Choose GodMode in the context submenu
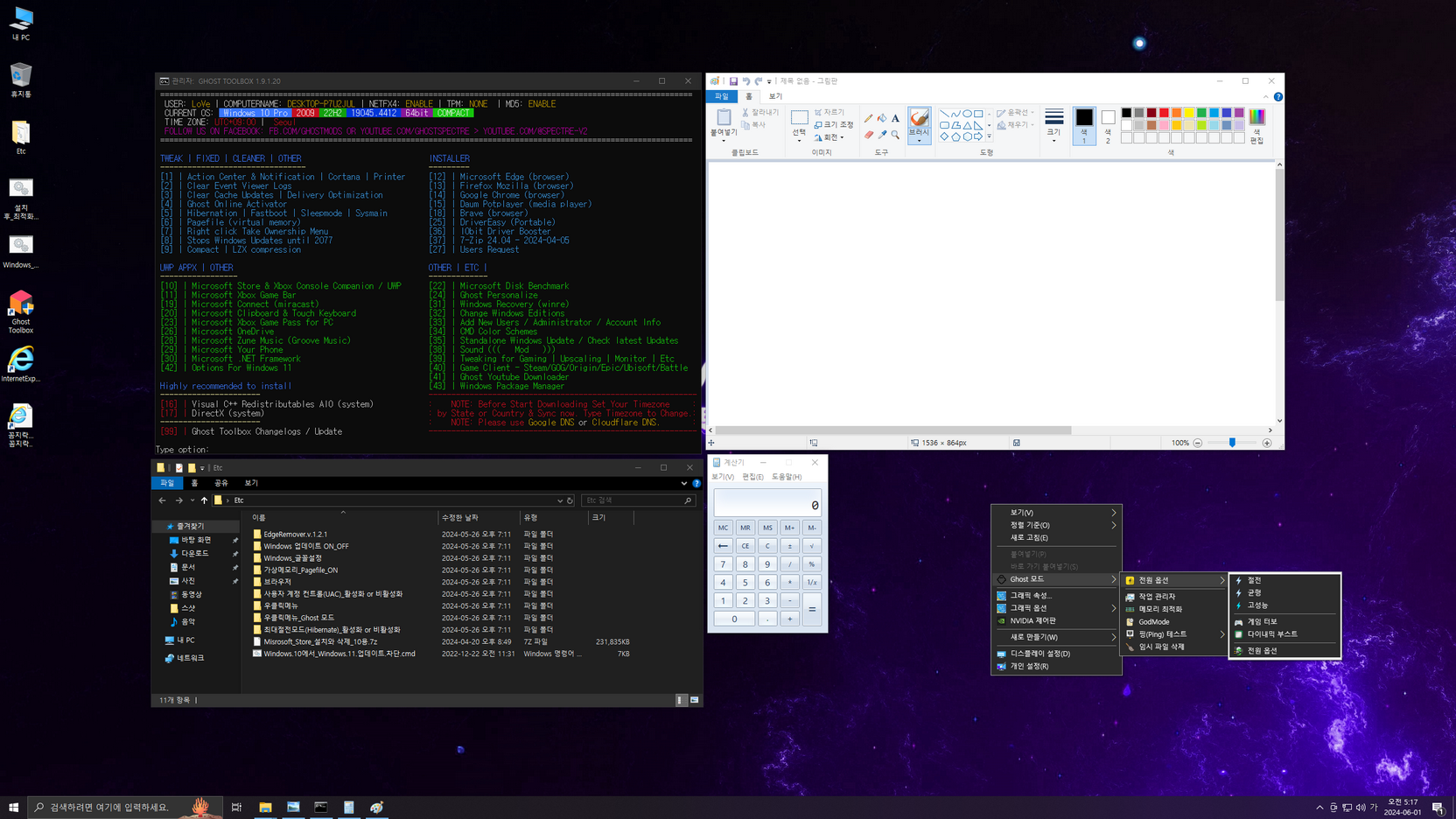This screenshot has height=819, width=1456. pyautogui.click(x=1174, y=622)
